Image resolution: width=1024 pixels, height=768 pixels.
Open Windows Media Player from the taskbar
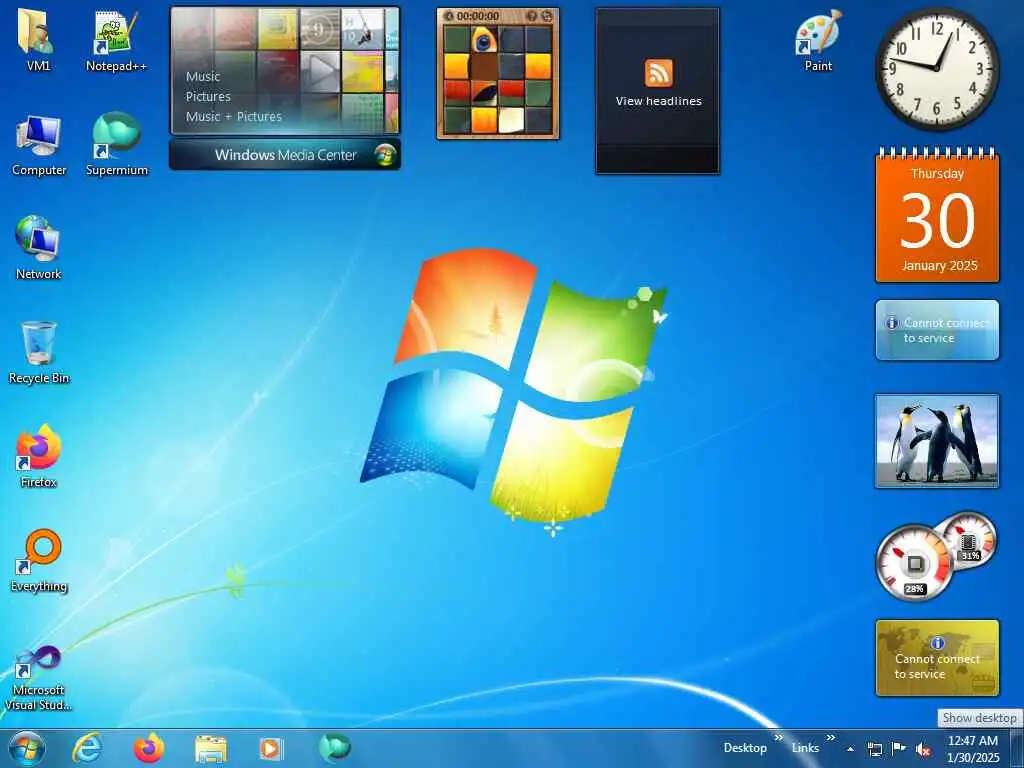(272, 748)
